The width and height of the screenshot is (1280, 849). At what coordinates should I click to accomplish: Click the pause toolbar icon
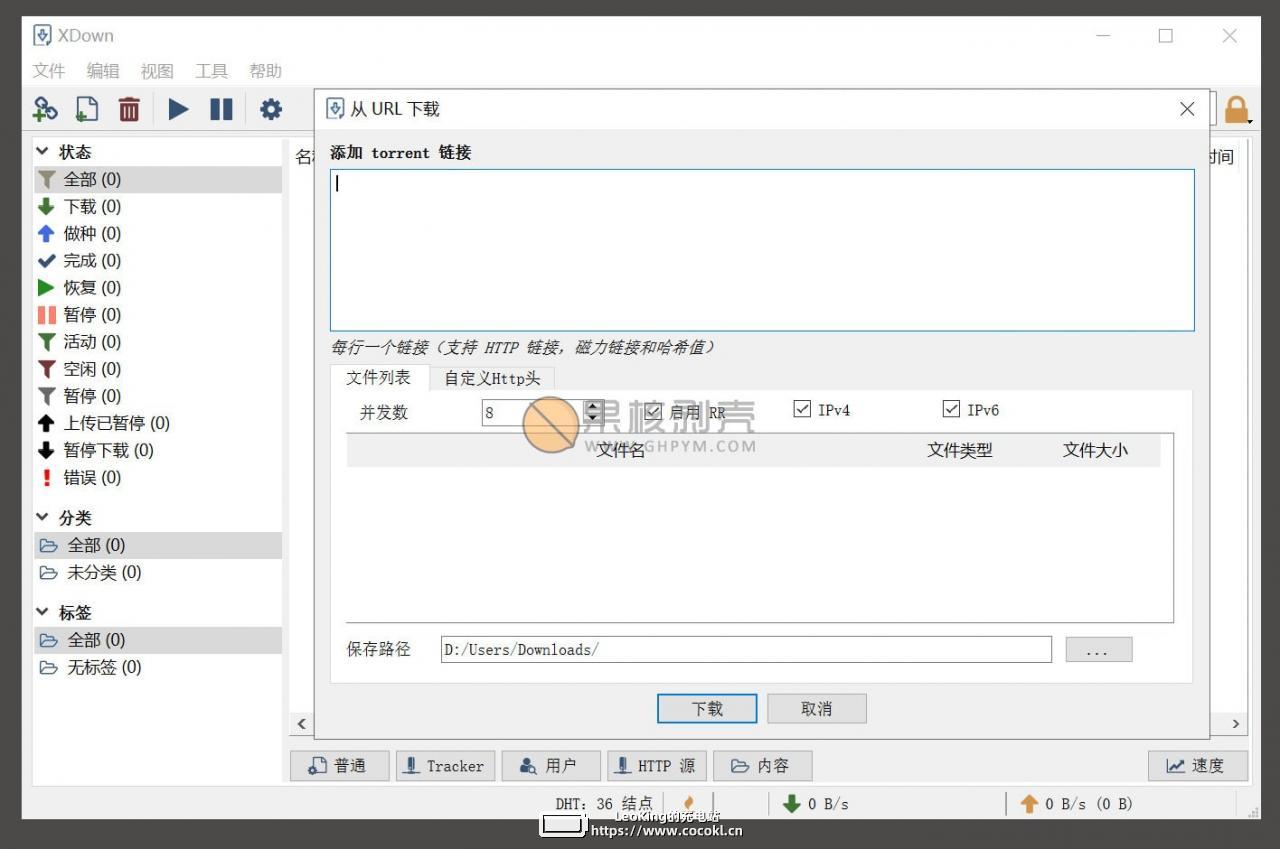pos(221,109)
